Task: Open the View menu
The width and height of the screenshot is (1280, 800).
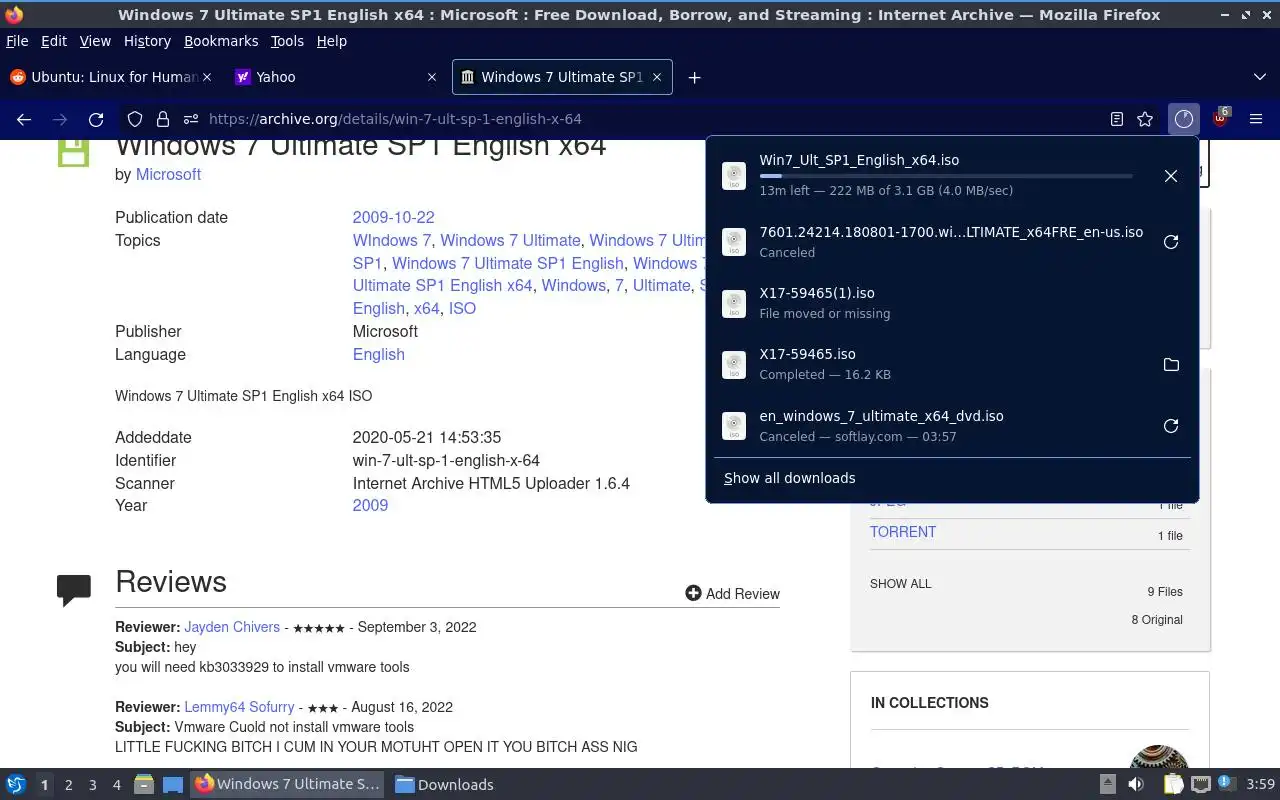Action: (95, 41)
